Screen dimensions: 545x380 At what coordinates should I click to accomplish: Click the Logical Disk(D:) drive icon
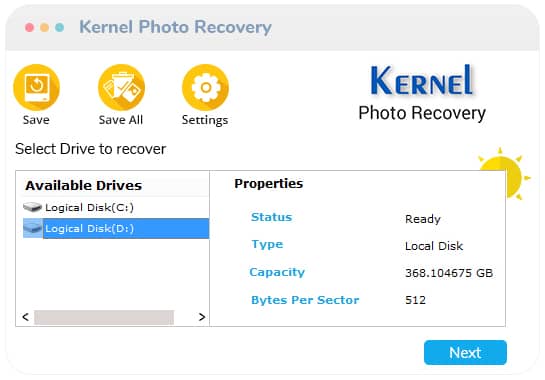click(33, 228)
